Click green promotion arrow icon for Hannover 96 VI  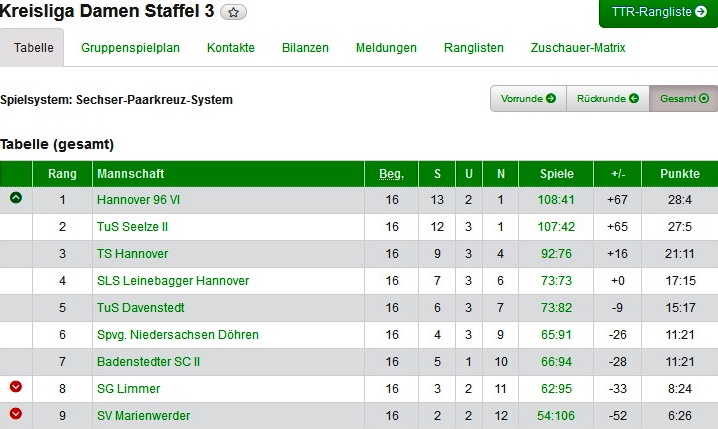click(15, 198)
